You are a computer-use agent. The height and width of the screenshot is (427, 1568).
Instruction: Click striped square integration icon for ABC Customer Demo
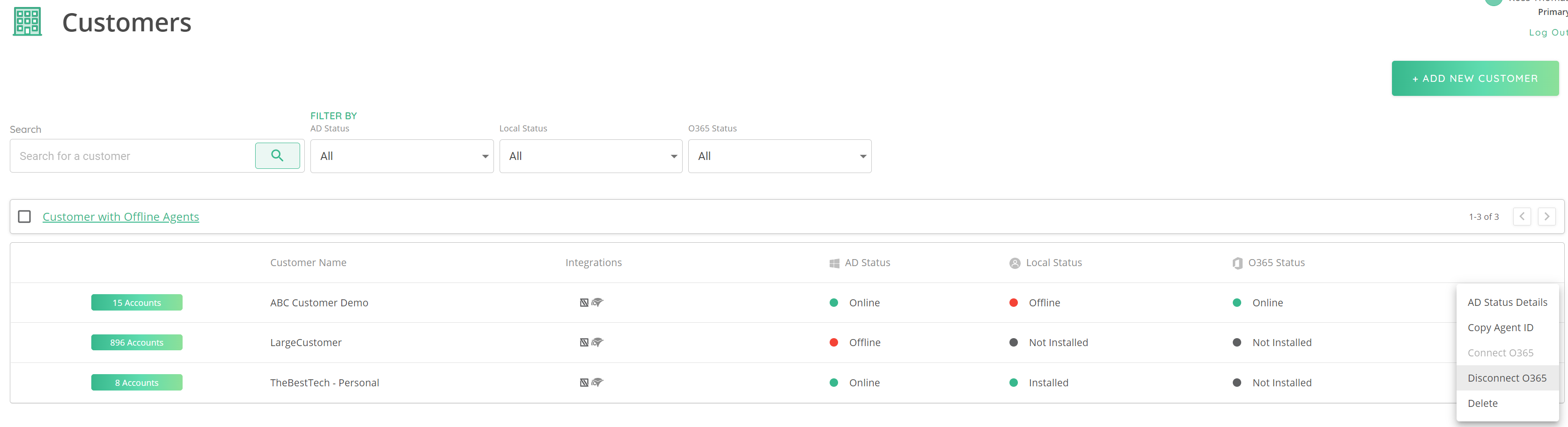click(x=584, y=302)
